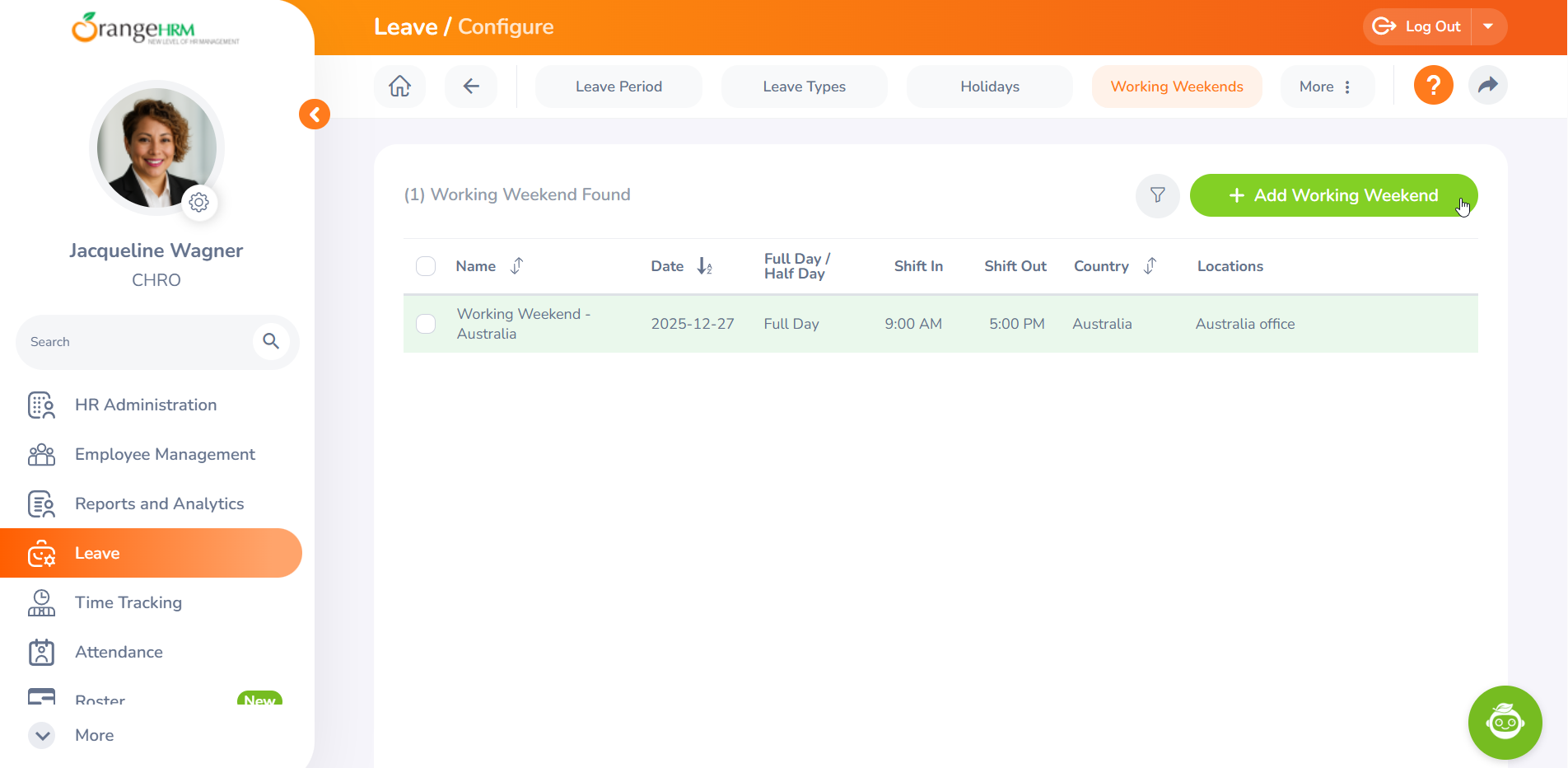
Task: Open Time Tracking from the sidebar
Action: click(128, 602)
